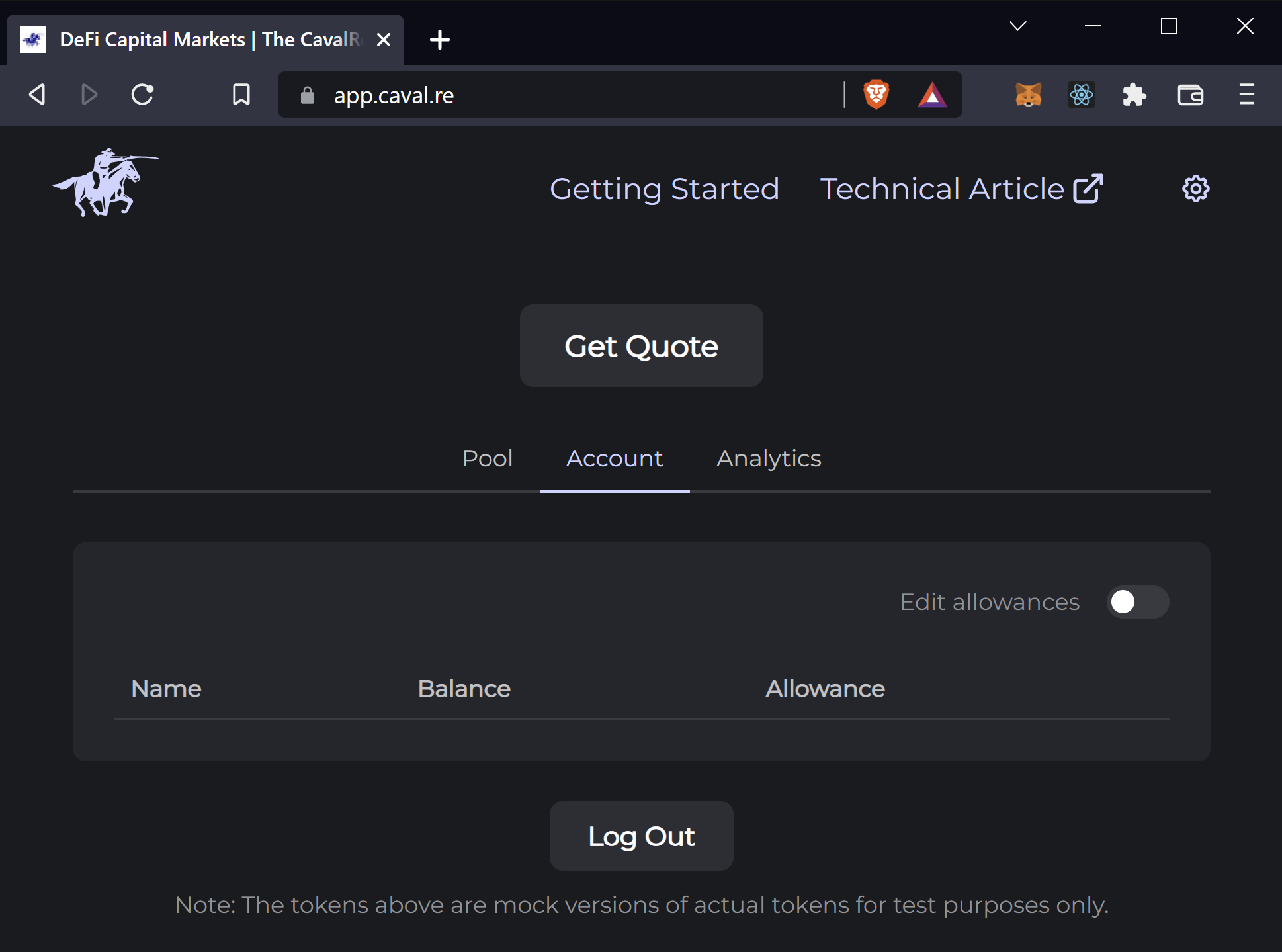Open Brave Rewards triangle icon

pos(932,95)
